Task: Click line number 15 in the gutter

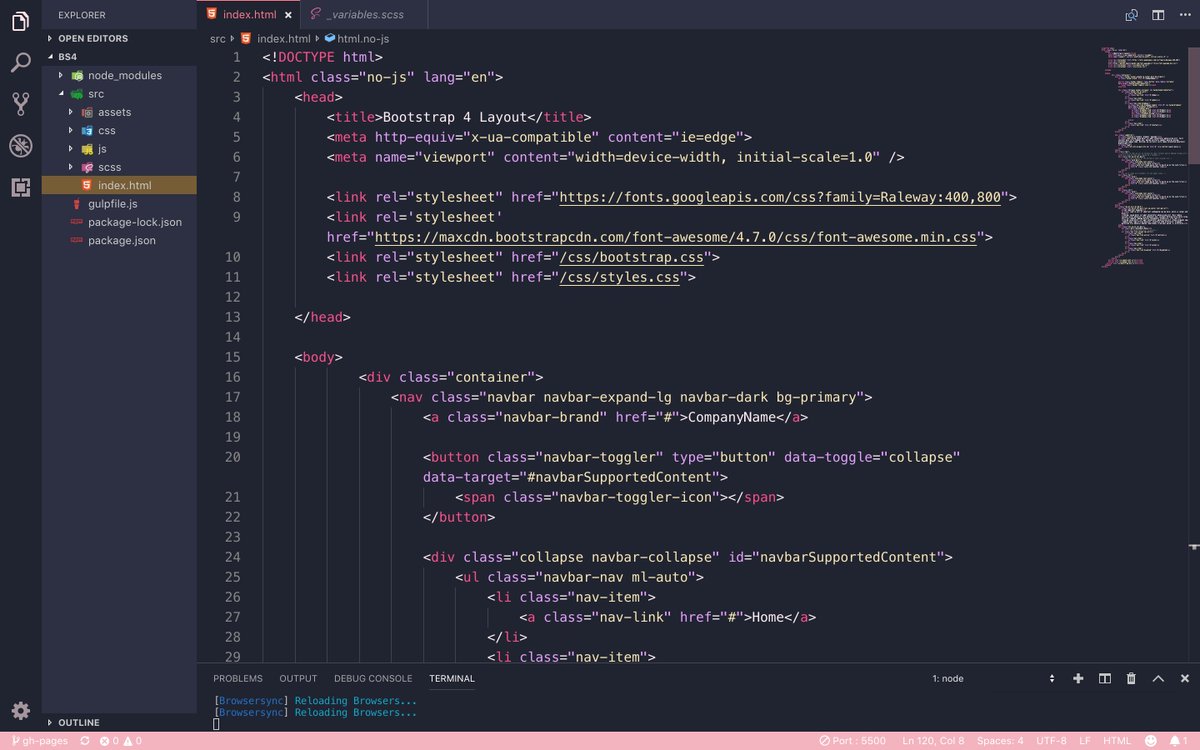Action: pos(233,357)
